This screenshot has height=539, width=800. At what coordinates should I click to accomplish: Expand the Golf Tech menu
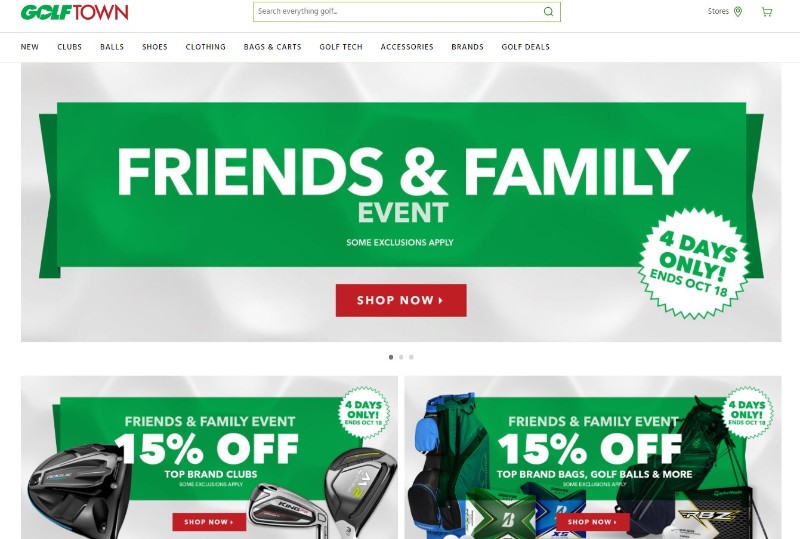[341, 47]
